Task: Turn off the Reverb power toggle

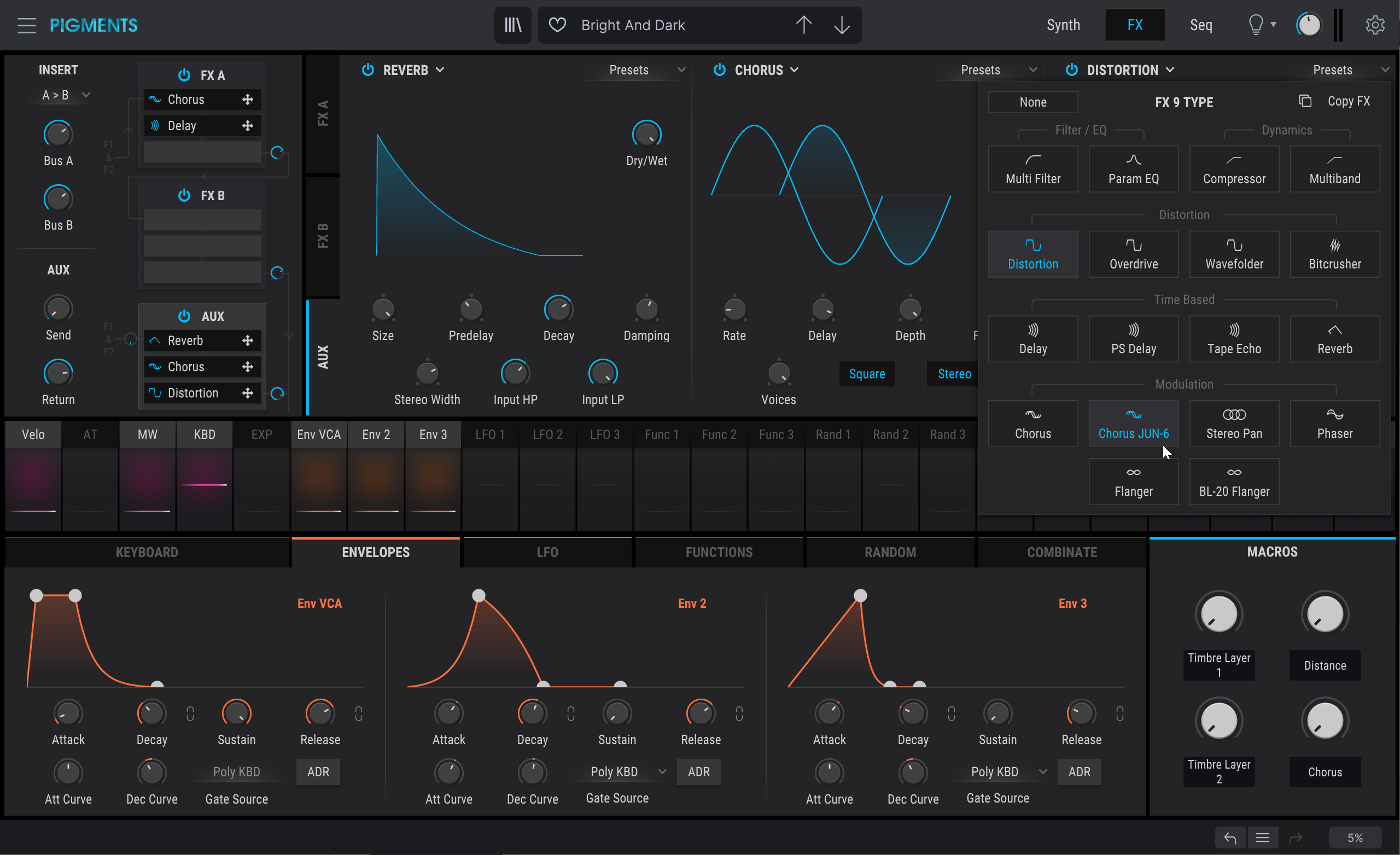Action: pos(368,70)
